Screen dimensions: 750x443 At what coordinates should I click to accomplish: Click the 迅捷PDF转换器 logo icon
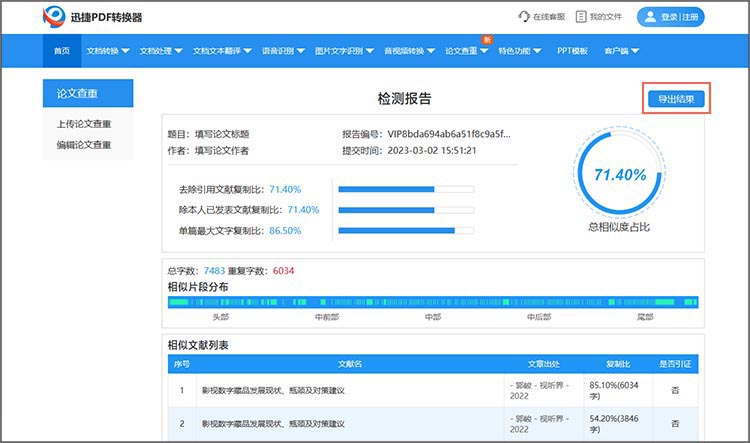[54, 17]
